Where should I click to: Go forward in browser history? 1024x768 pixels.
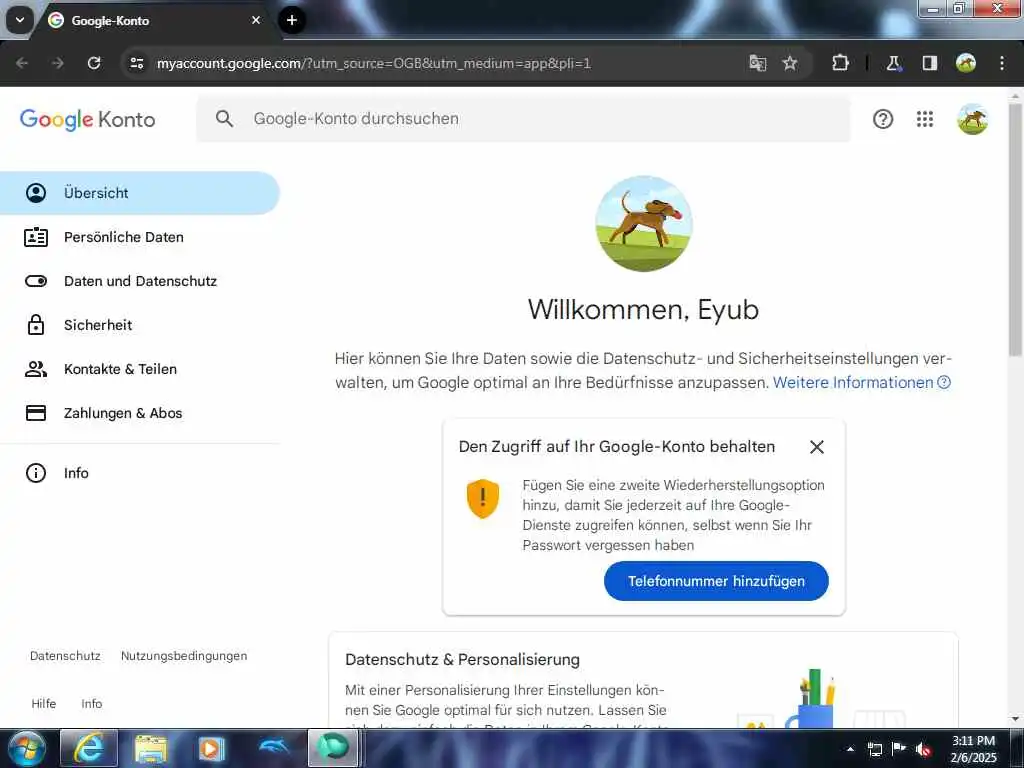tap(58, 63)
